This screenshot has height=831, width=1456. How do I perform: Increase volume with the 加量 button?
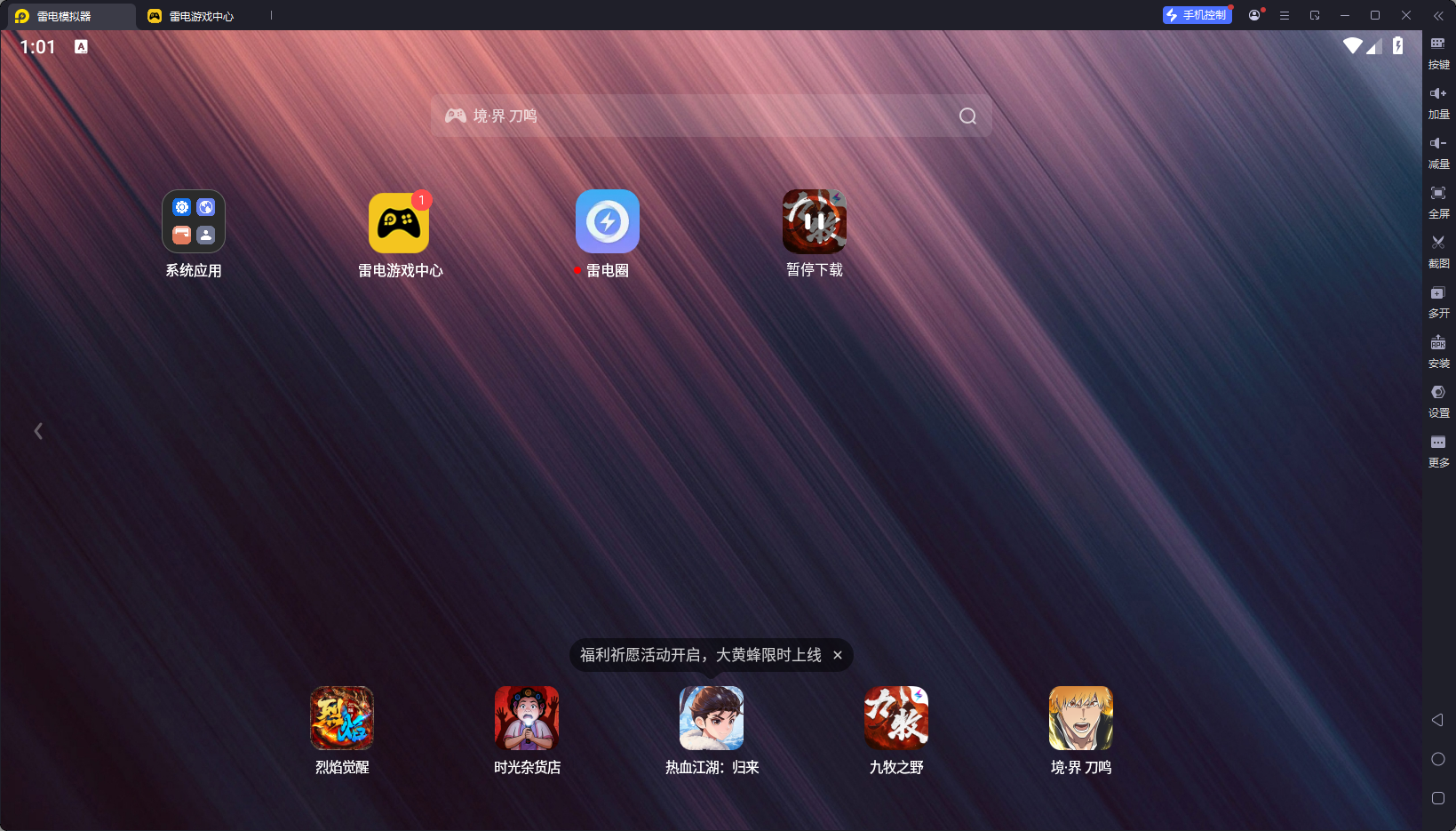pos(1438,102)
